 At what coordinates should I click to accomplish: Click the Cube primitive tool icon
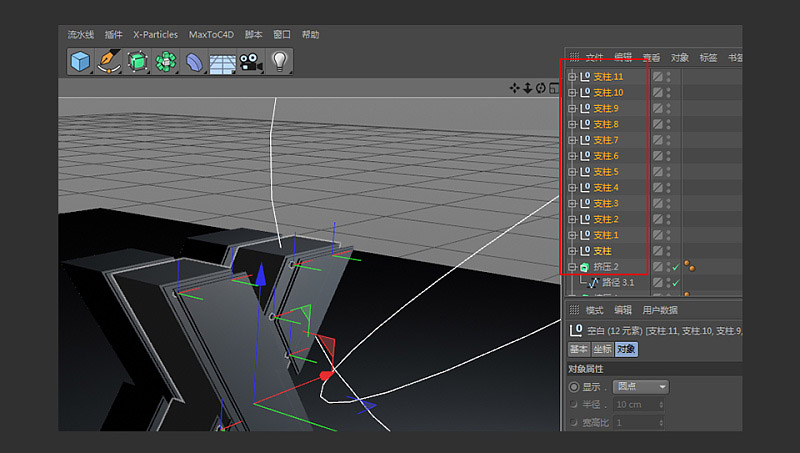coord(80,62)
